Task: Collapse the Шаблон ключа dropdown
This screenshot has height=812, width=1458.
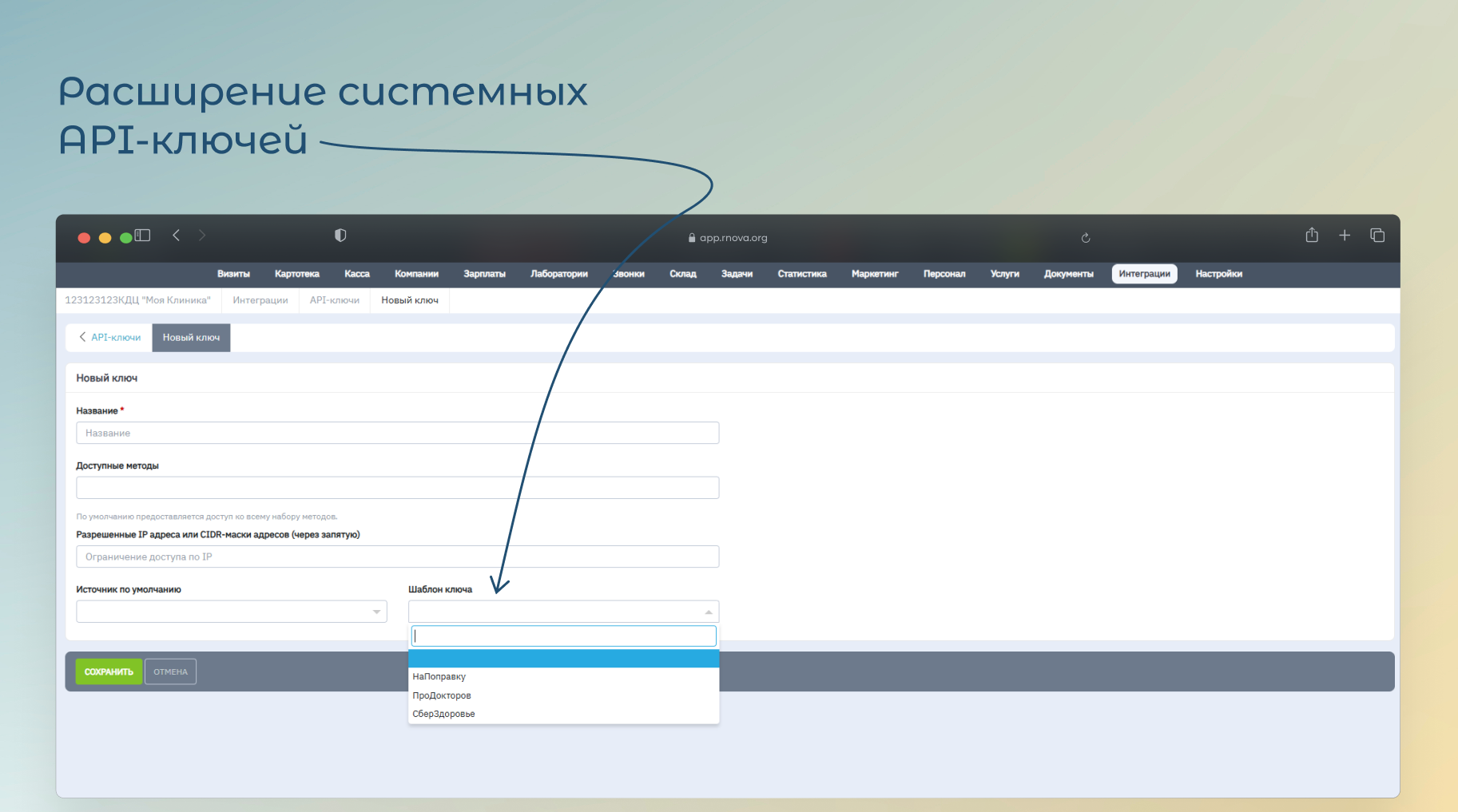Action: (563, 612)
